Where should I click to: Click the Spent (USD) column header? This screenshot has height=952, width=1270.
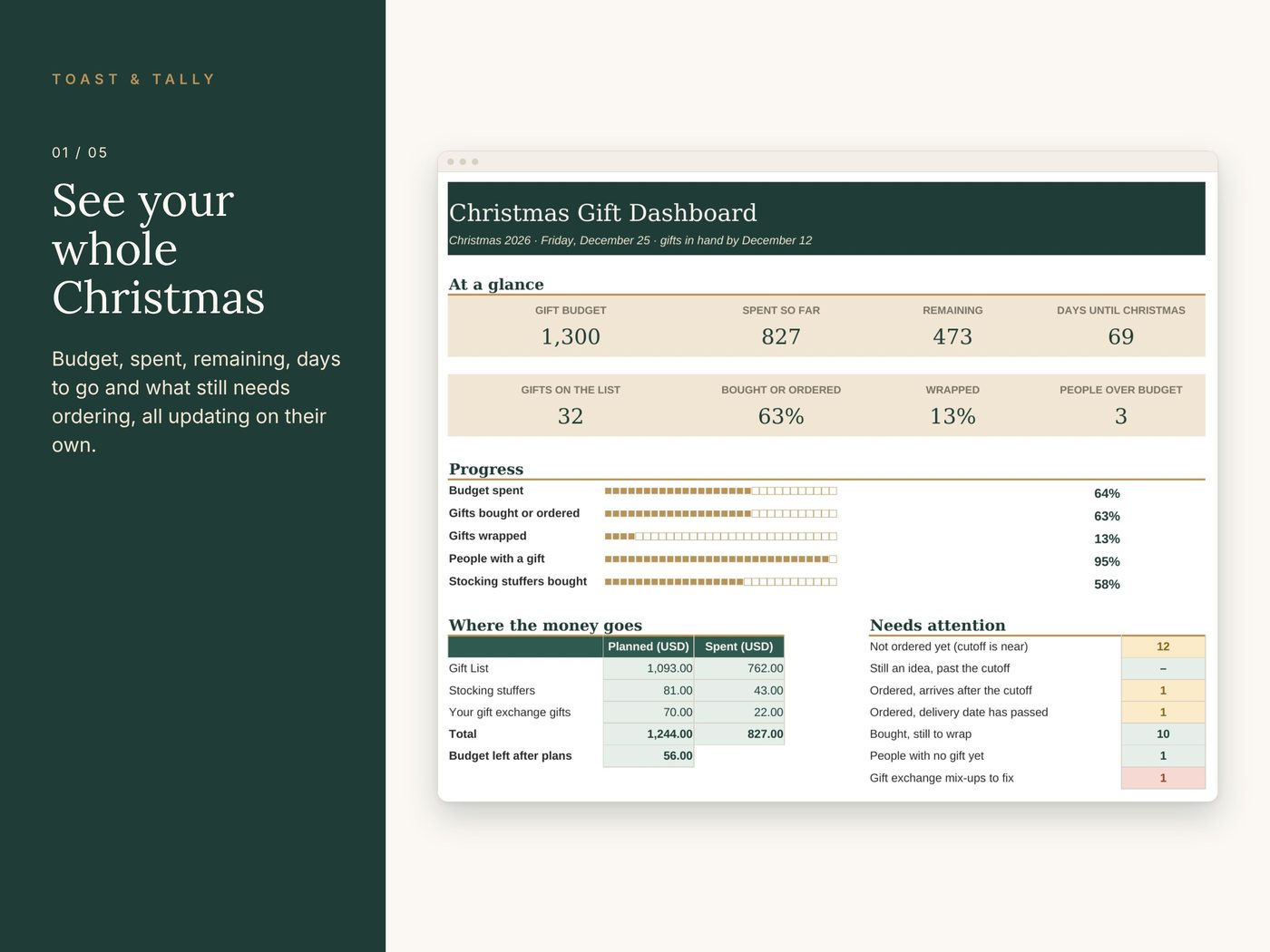pos(739,646)
